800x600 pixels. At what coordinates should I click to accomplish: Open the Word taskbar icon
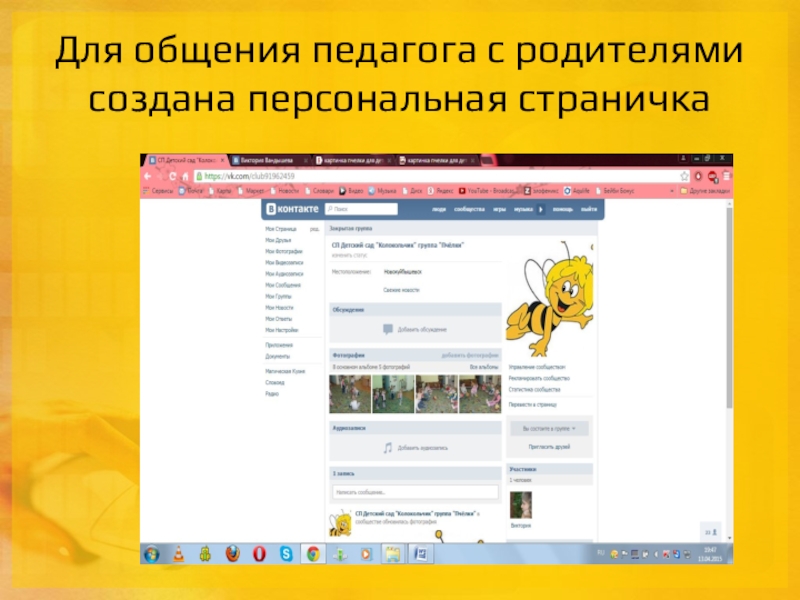421,554
